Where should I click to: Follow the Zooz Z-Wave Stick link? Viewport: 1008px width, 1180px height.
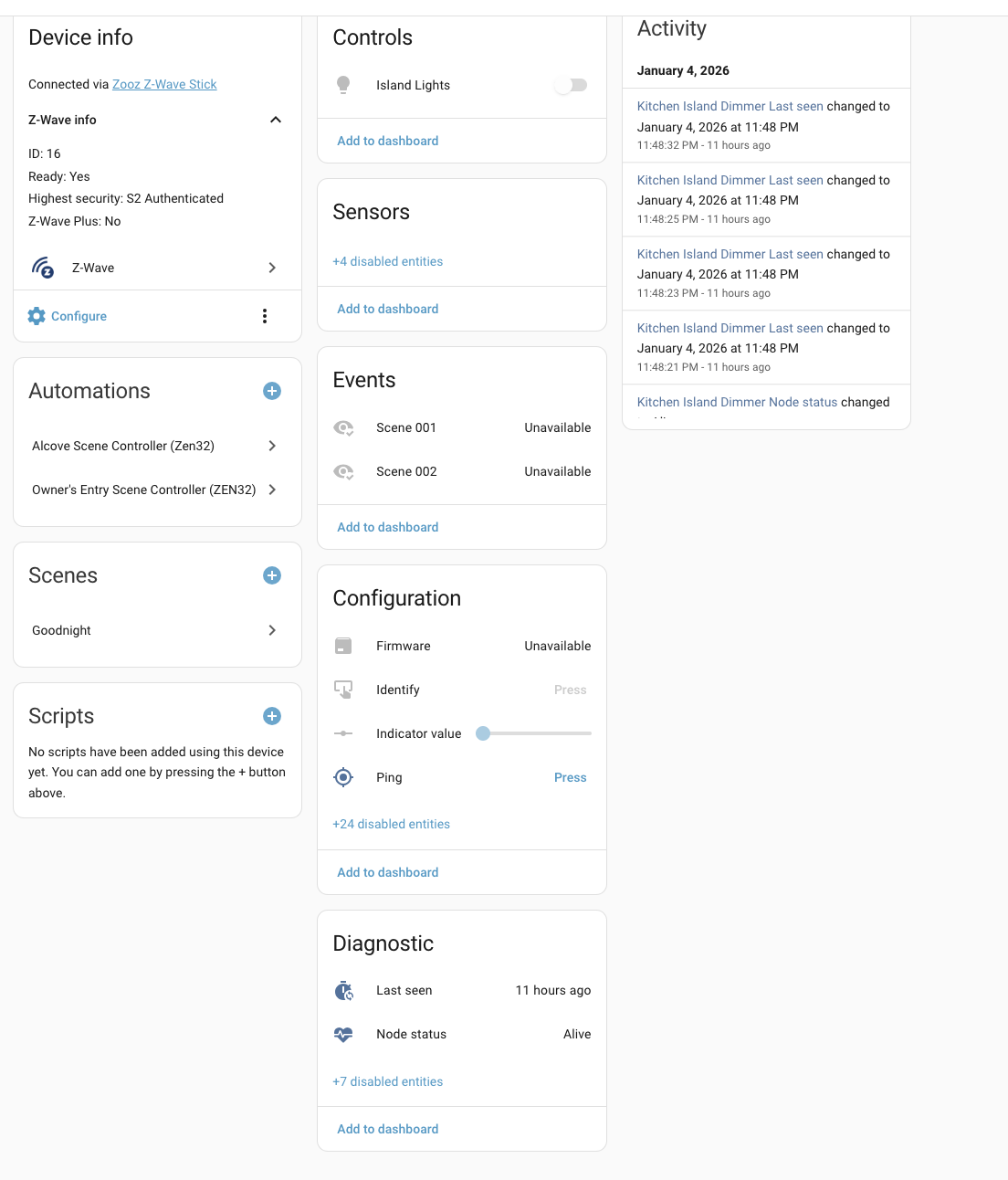pos(164,84)
